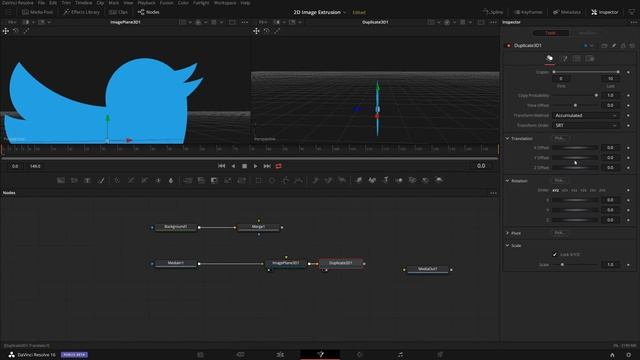Select ZXY rotation order
This screenshot has height=360, width=640.
tap(593, 190)
